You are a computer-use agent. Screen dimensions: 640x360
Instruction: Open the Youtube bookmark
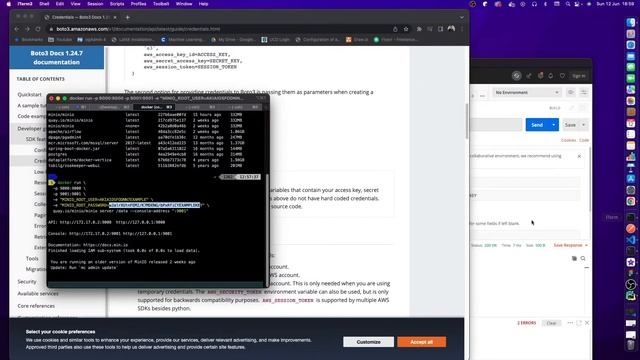pos(60,40)
